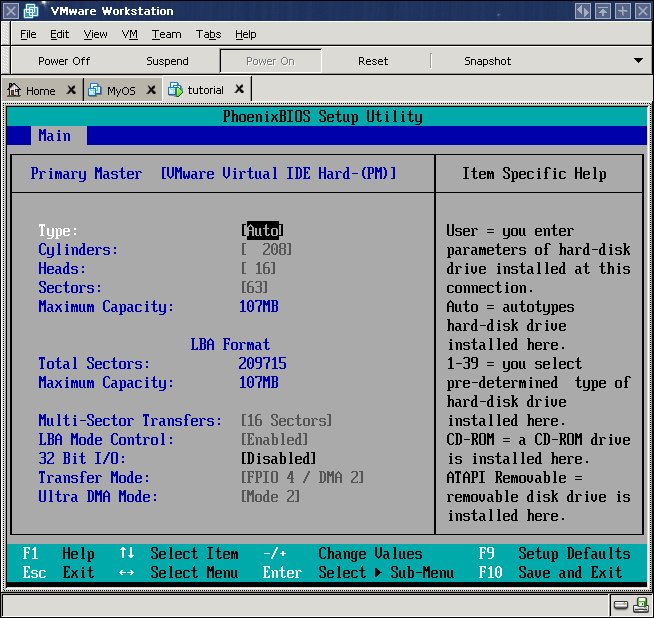The image size is (654, 618).
Task: Select the Type Auto value field
Action: (x=262, y=231)
